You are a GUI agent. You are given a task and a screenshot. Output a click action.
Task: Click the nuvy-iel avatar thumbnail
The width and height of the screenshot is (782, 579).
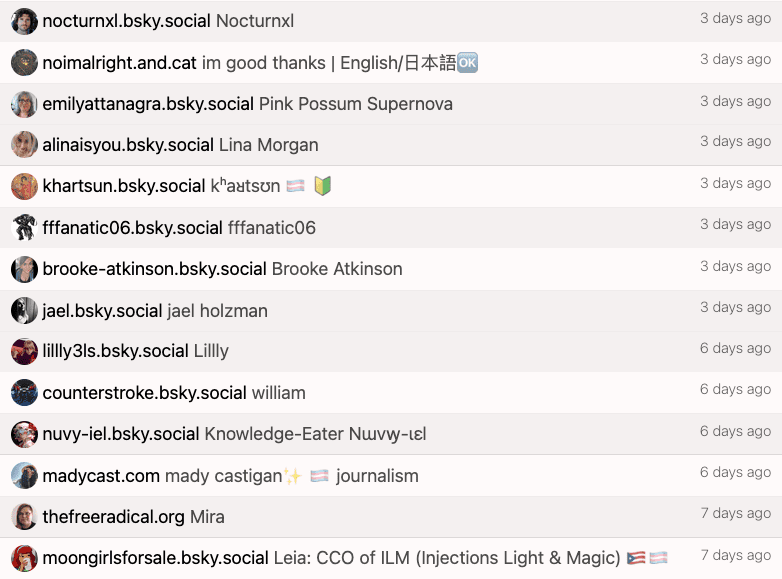[x=24, y=434]
